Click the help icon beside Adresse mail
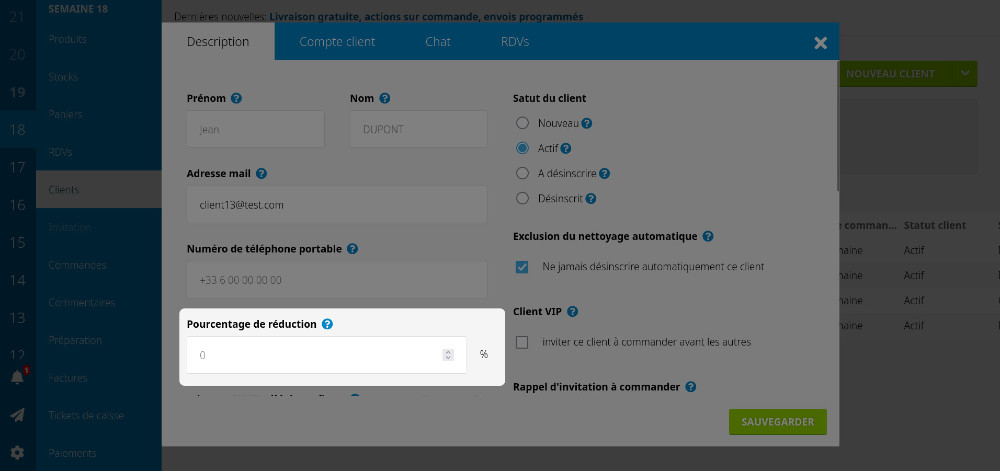The image size is (1000, 471). pos(261,173)
